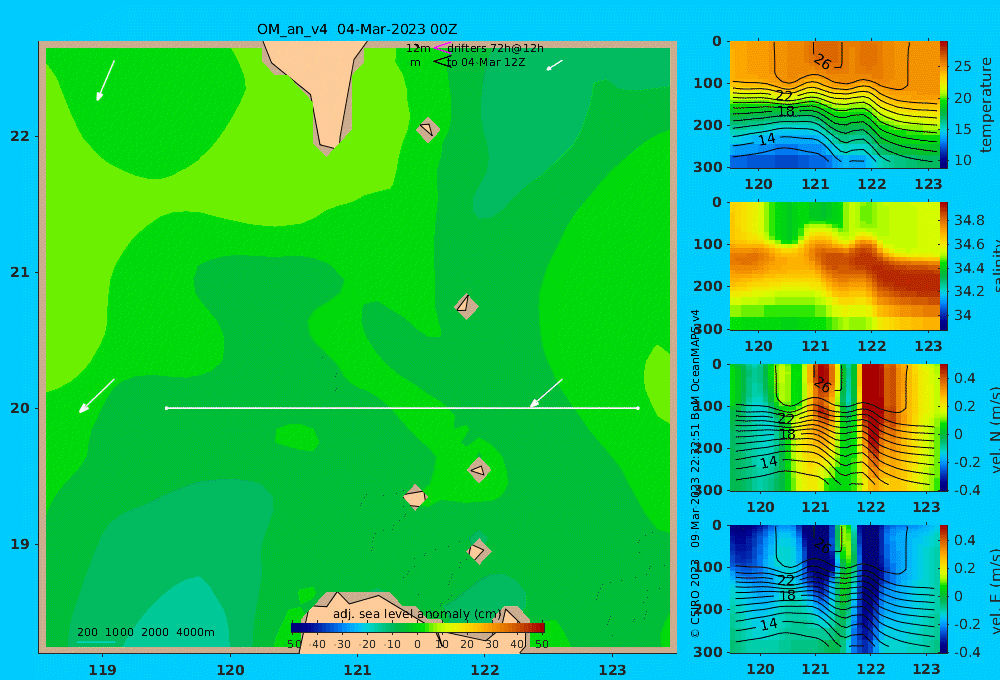
Task: Click the 'temperature' axis label
Action: (986, 105)
